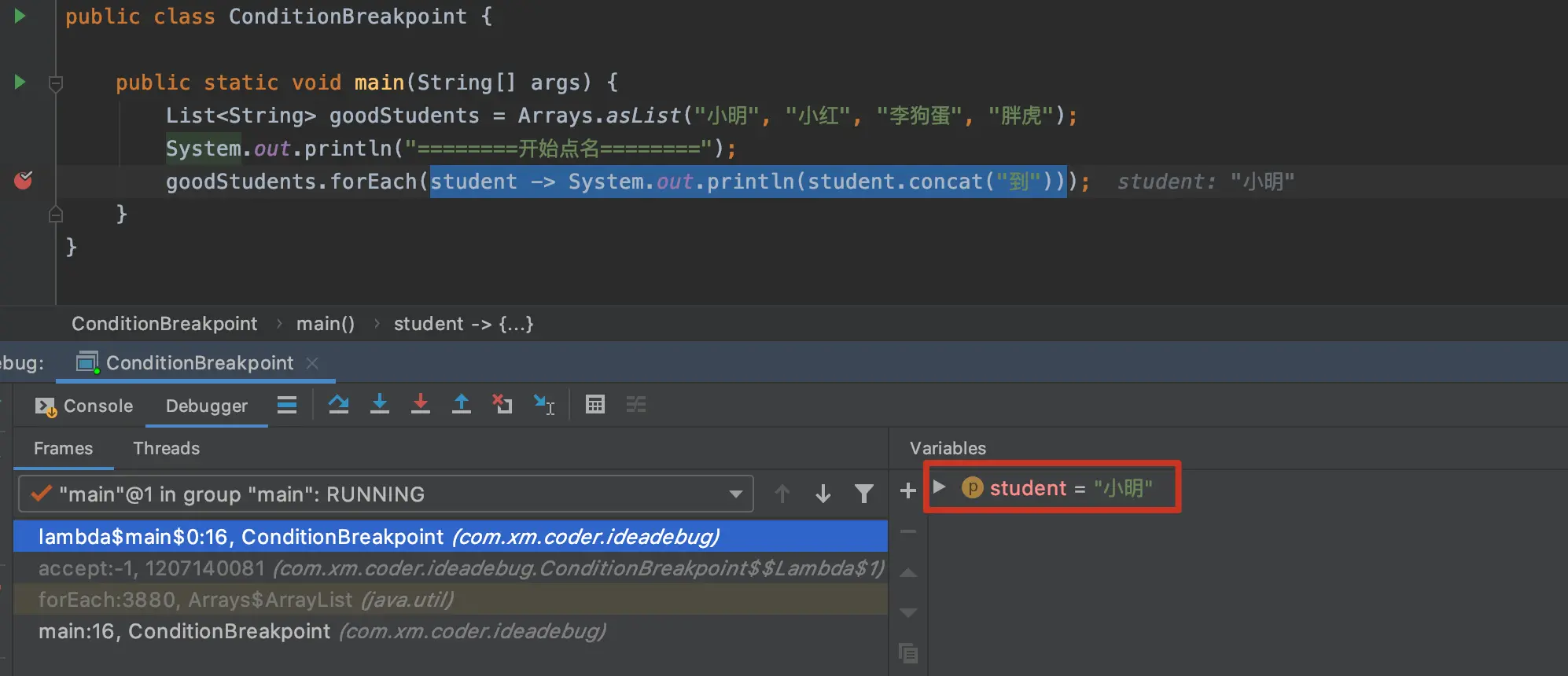Click ConditionBreakpoint in the breadcrumb bar
The width and height of the screenshot is (1568, 676).
pyautogui.click(x=164, y=324)
